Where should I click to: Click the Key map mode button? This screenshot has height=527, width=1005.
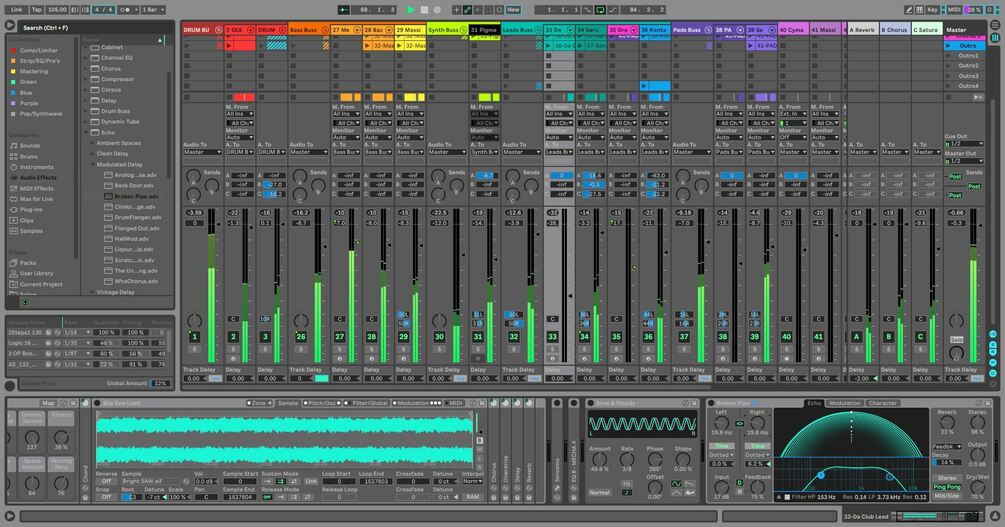click(933, 10)
